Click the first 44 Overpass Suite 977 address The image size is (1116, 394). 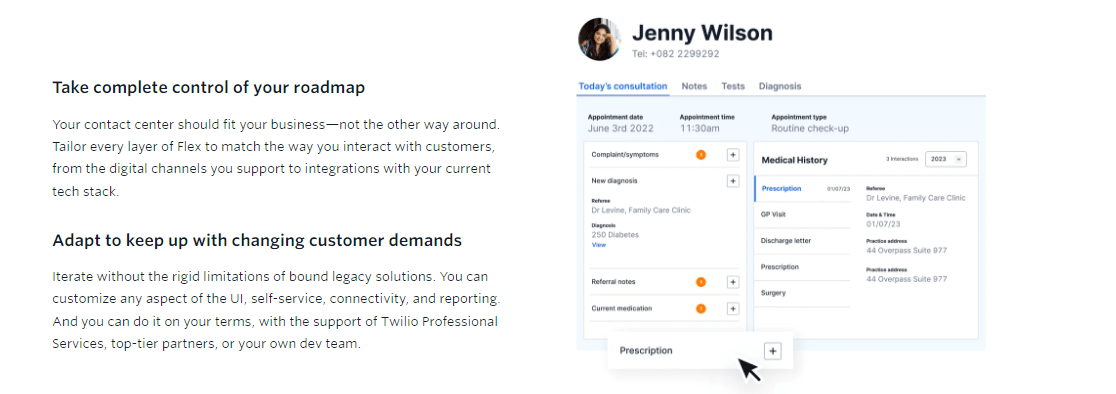click(906, 250)
